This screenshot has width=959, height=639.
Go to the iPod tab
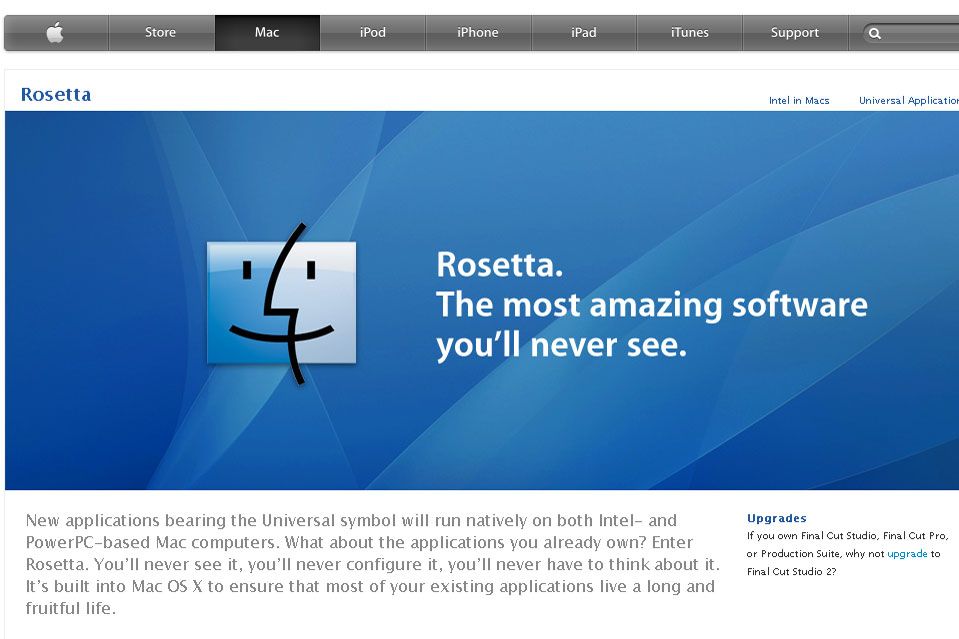(372, 32)
